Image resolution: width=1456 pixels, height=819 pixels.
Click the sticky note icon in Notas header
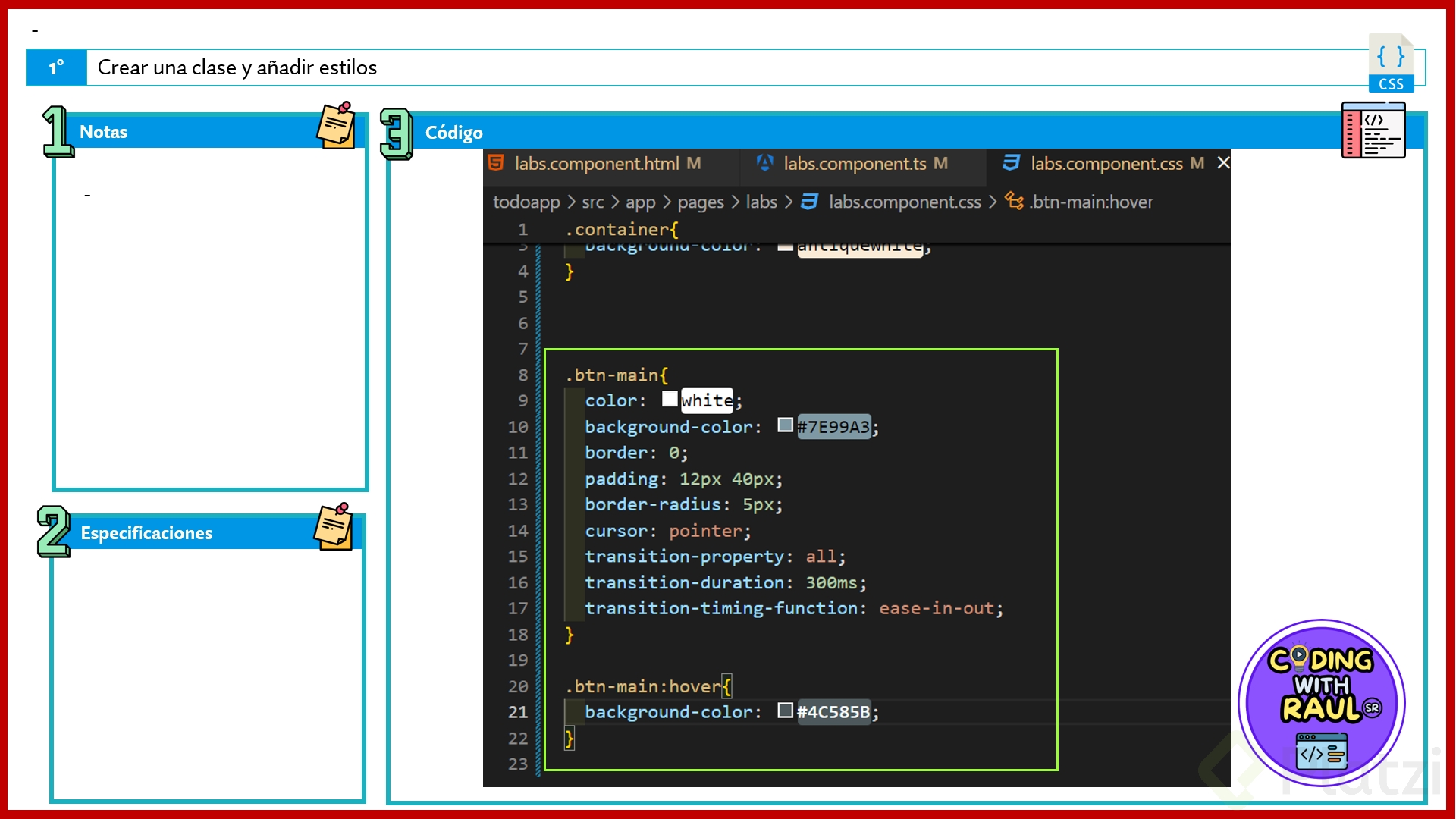click(336, 126)
